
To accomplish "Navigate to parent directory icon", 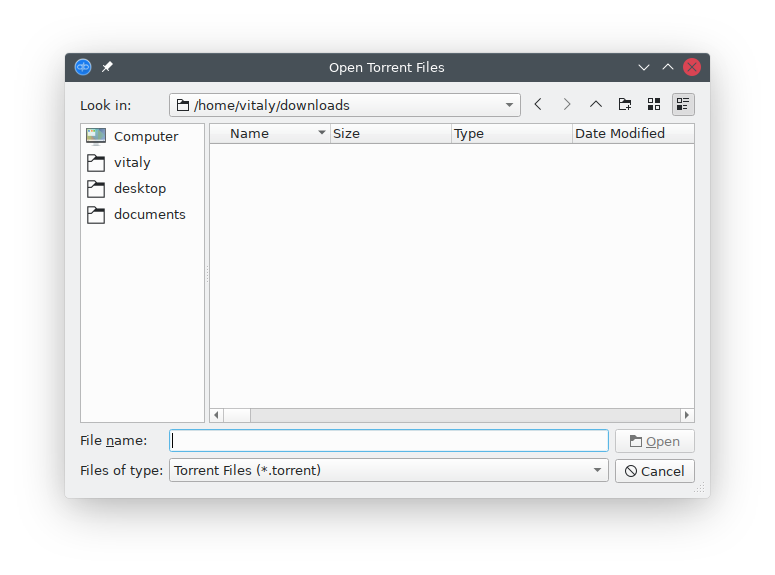I will (x=596, y=104).
